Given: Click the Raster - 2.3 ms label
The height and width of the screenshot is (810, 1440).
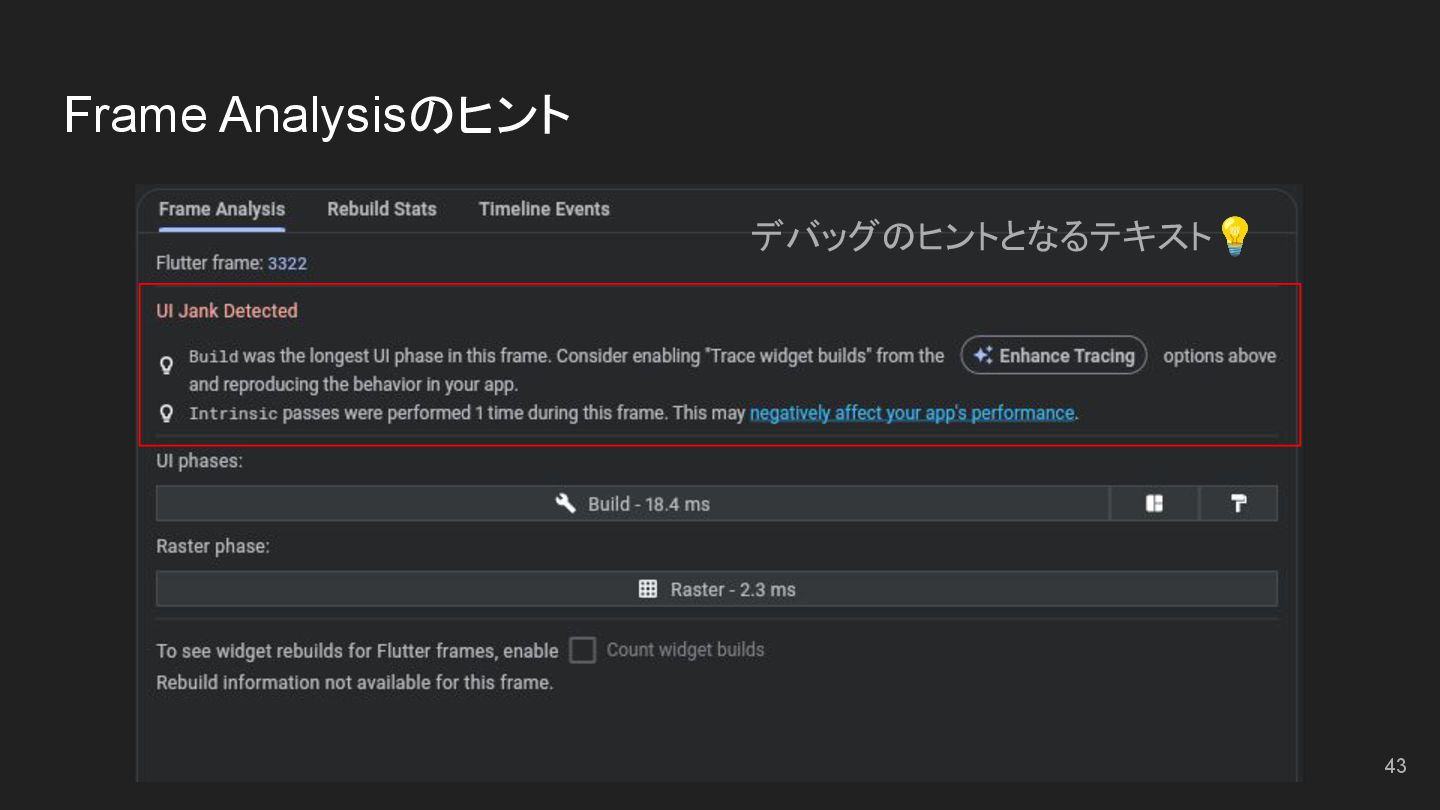Looking at the screenshot, I should tap(733, 590).
